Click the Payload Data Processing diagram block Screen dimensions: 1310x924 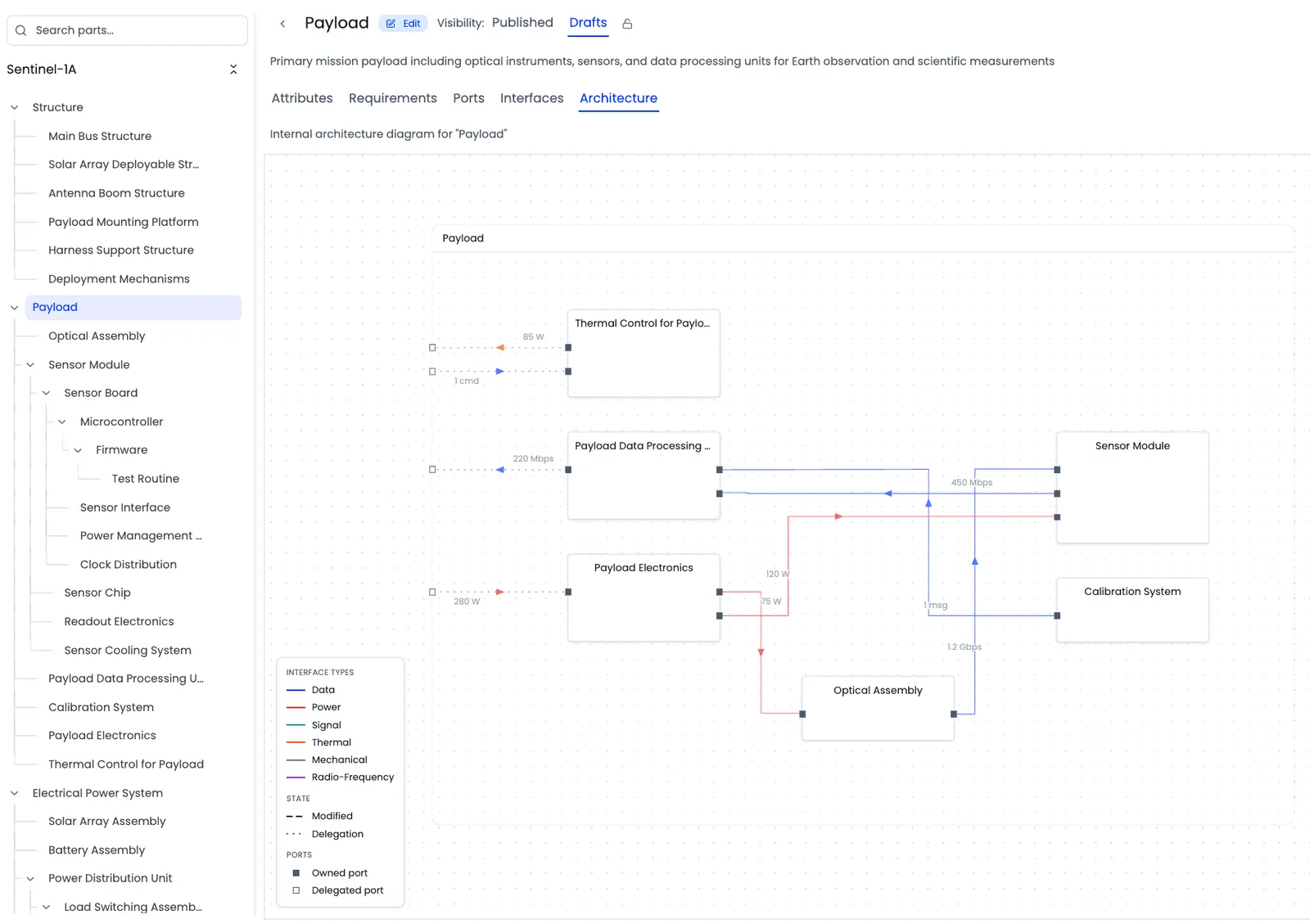[644, 476]
